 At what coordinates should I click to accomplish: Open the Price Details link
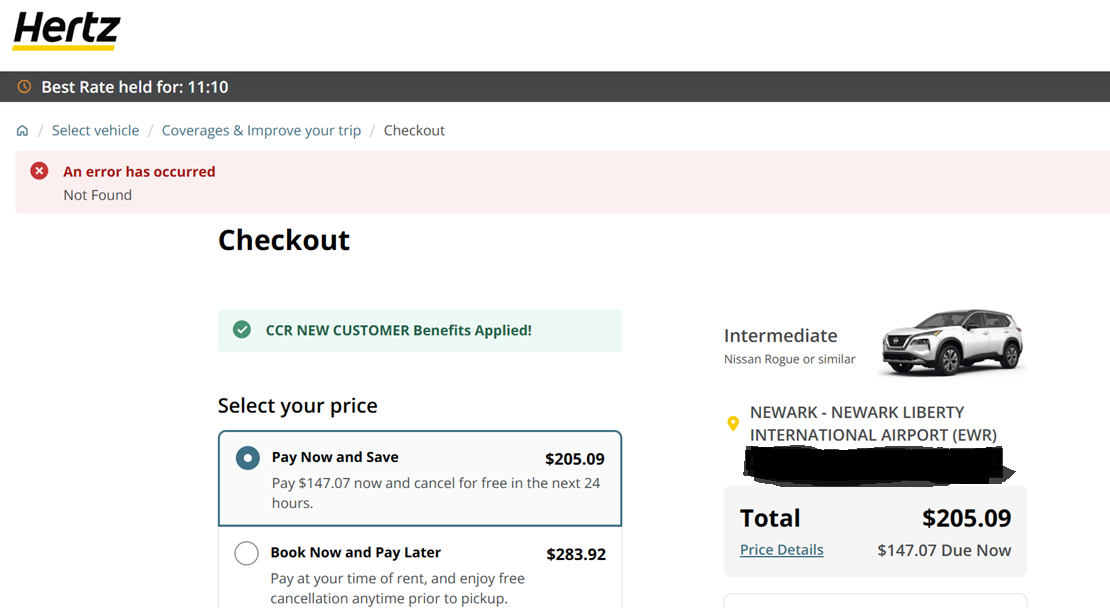781,549
